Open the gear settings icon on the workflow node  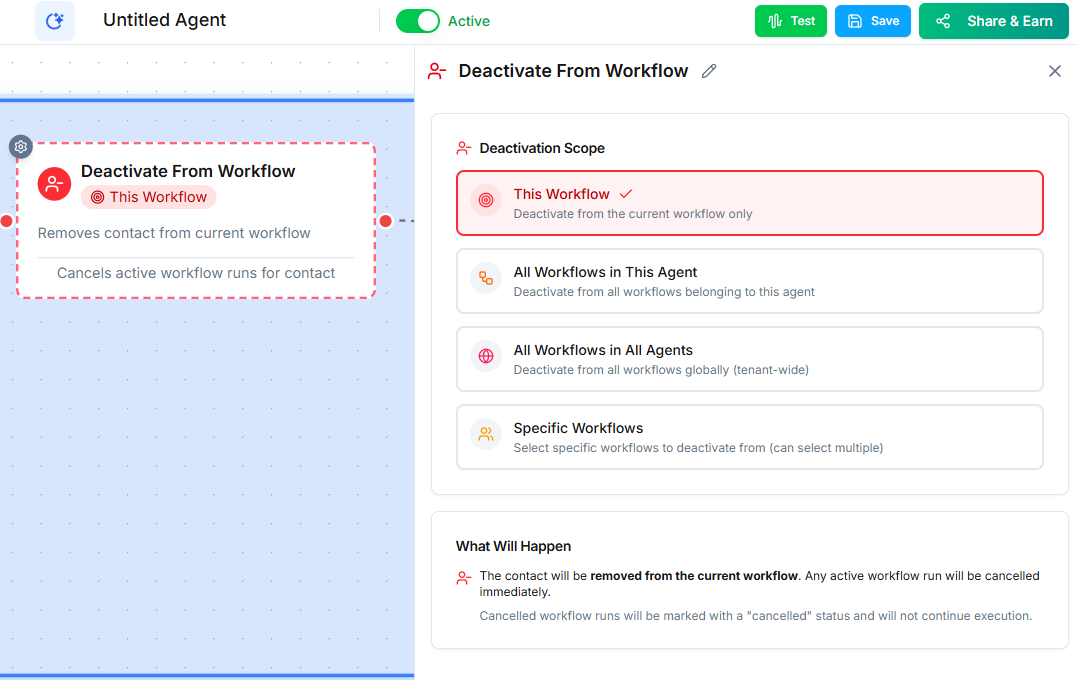coord(20,147)
